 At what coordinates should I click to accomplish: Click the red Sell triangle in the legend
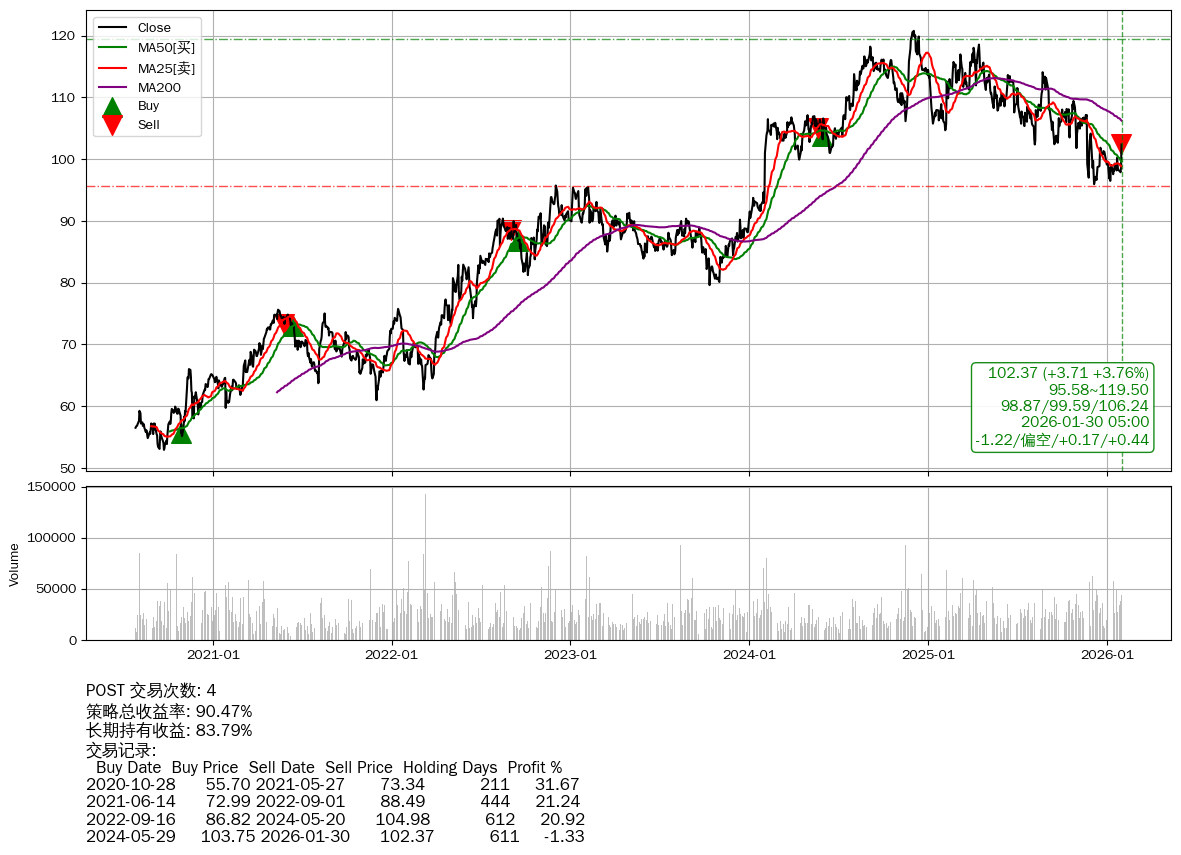(113, 125)
